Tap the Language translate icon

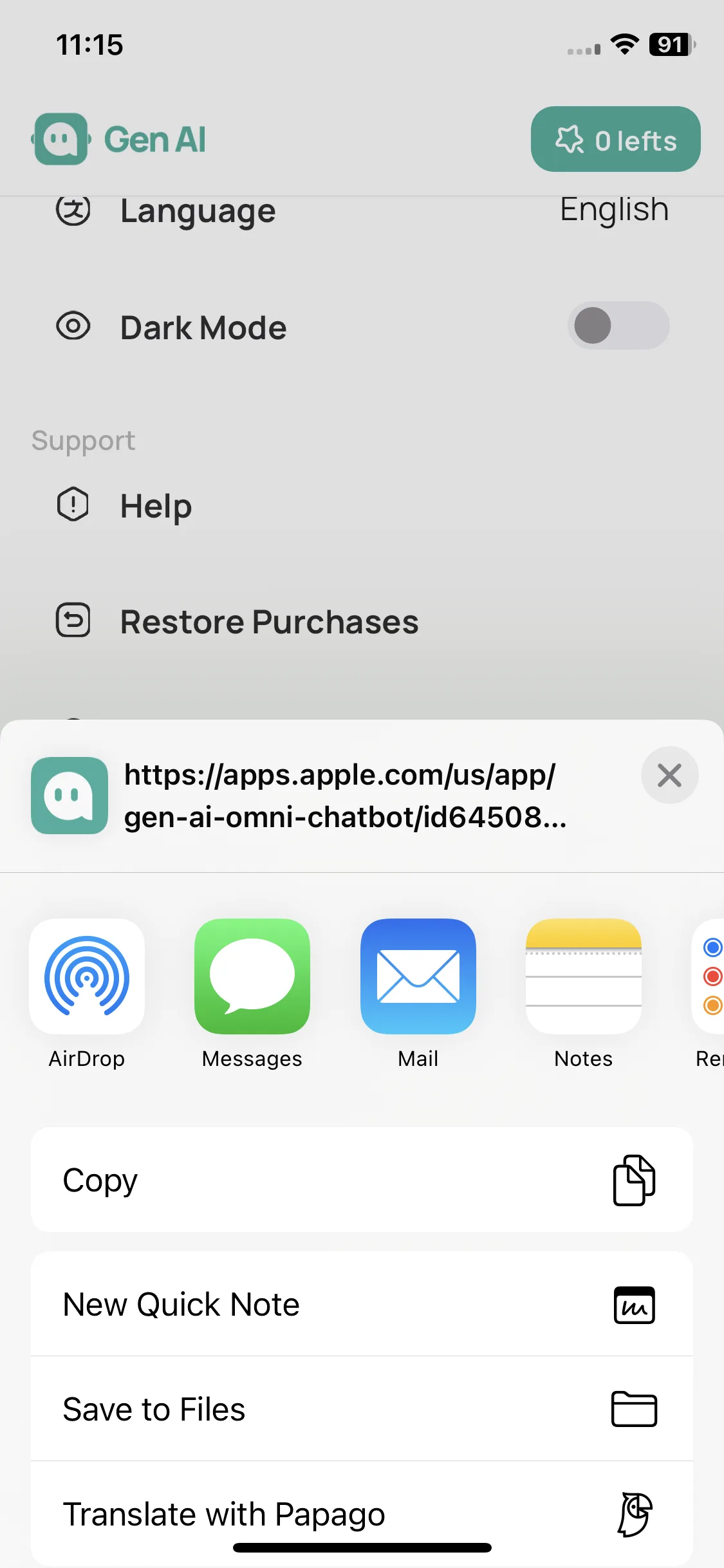tap(73, 210)
